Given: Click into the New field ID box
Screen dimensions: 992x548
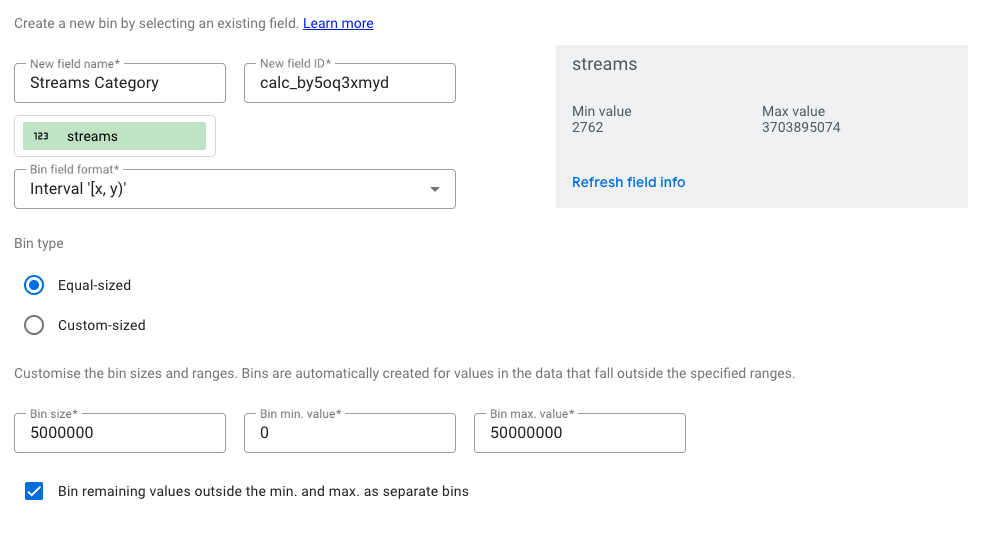Looking at the screenshot, I should click(349, 83).
